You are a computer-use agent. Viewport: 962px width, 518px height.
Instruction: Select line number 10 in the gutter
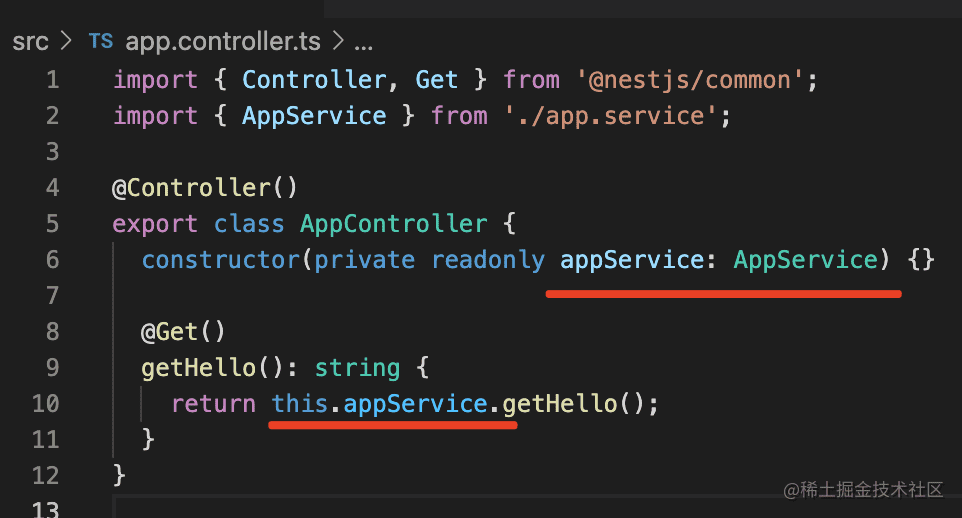(46, 404)
